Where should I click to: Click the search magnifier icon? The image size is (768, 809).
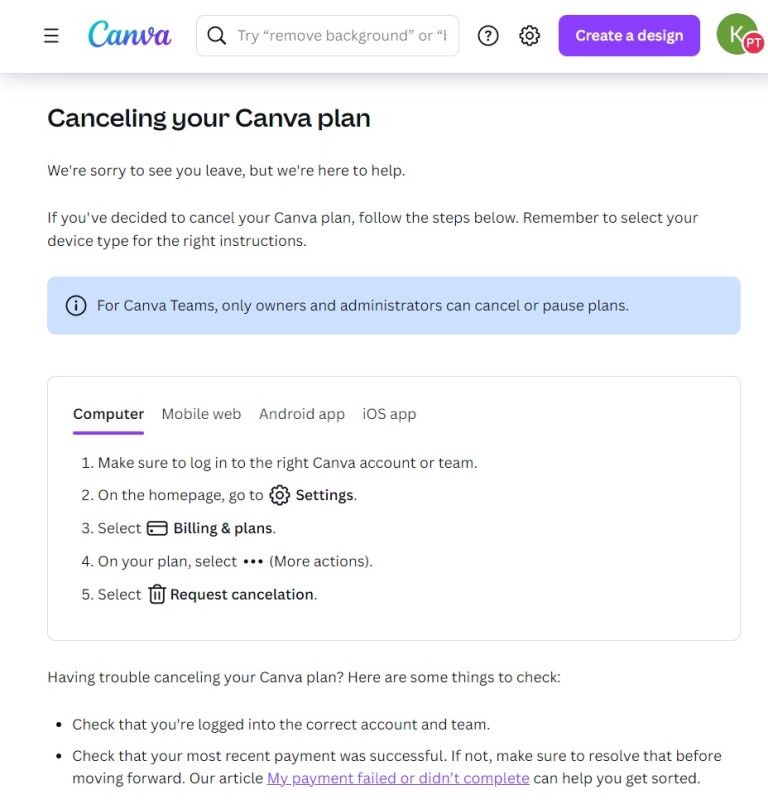[216, 35]
